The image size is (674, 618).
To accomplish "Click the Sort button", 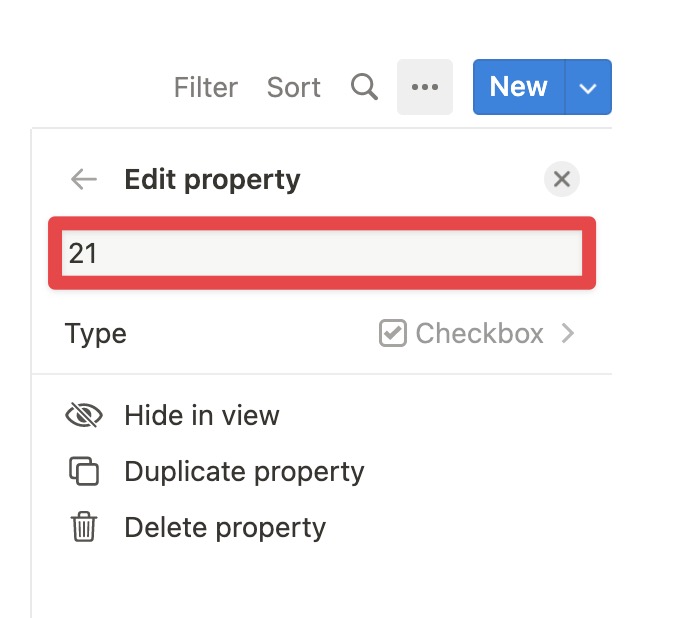I will pyautogui.click(x=294, y=87).
